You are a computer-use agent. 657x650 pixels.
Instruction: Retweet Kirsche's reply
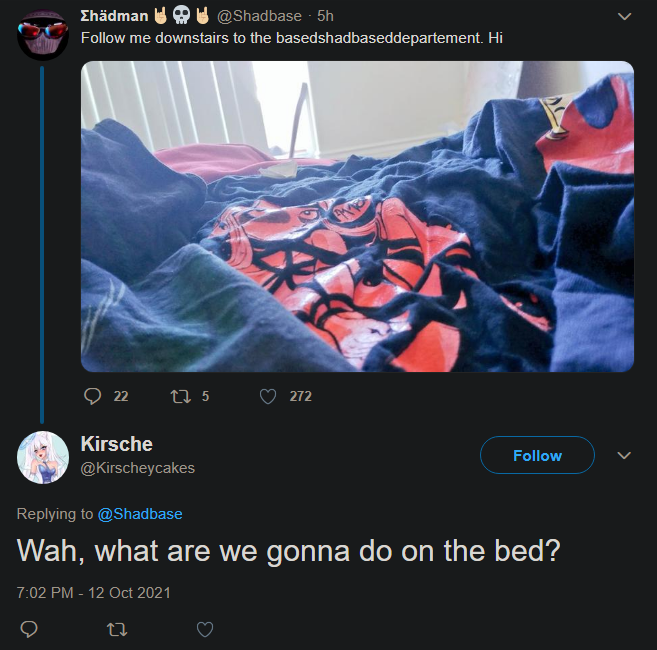[x=117, y=629]
